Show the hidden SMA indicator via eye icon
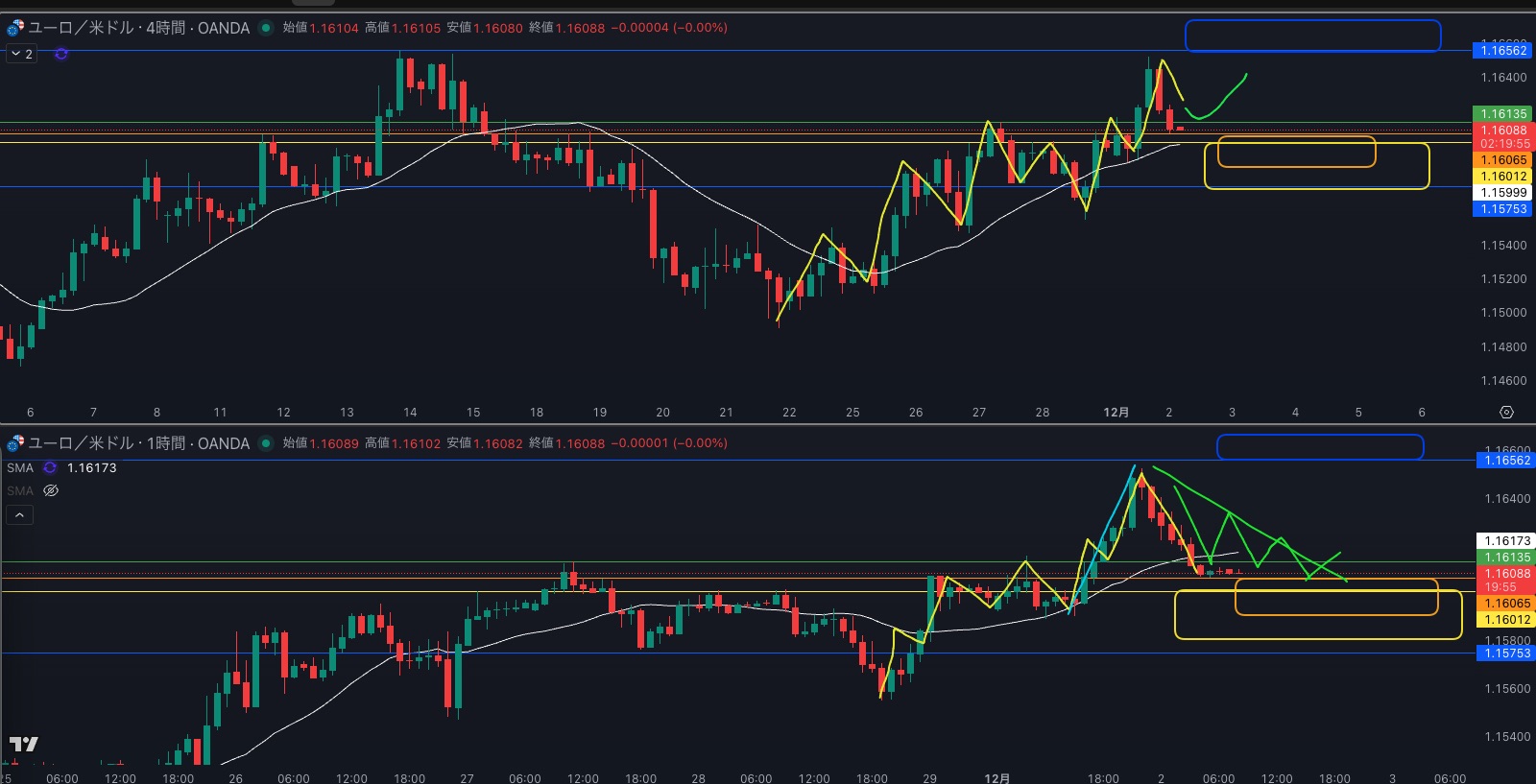 coord(51,490)
